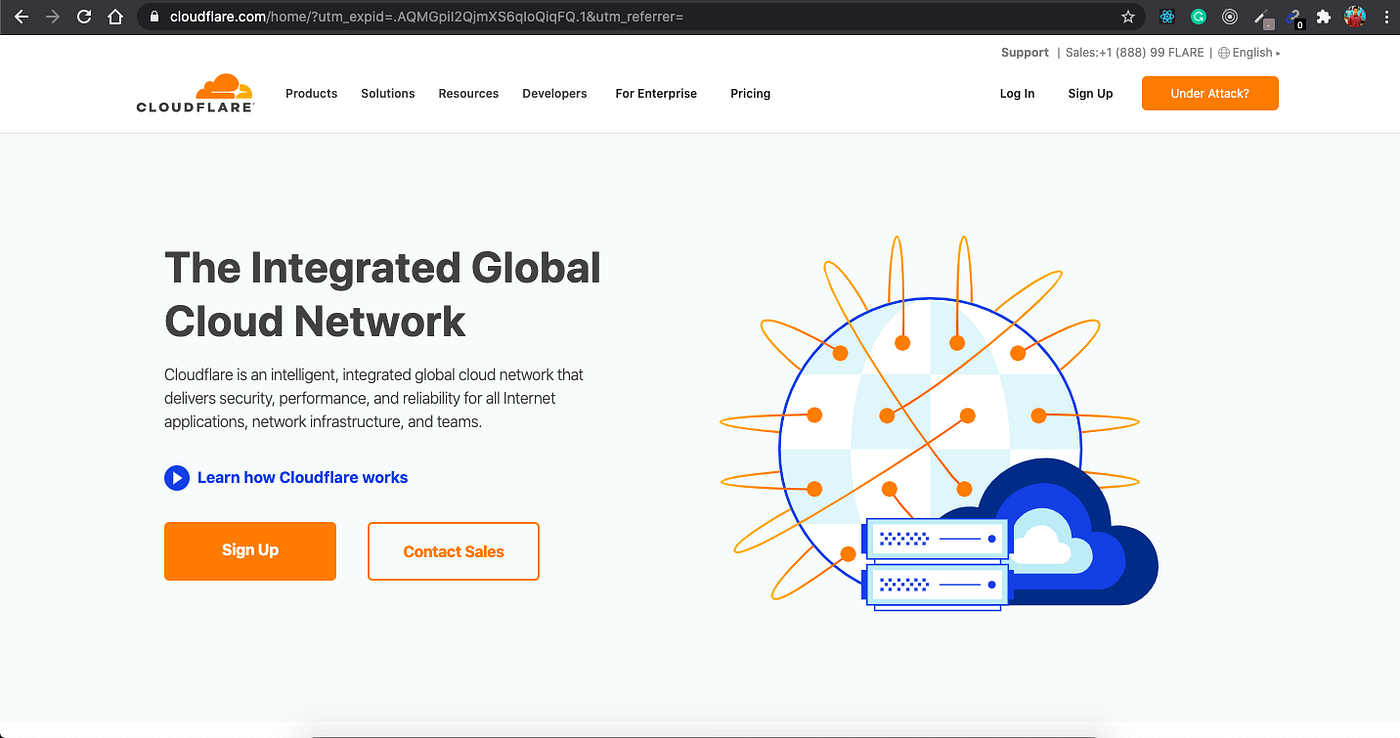Open the Products dropdown menu
1400x738 pixels.
[x=311, y=93]
